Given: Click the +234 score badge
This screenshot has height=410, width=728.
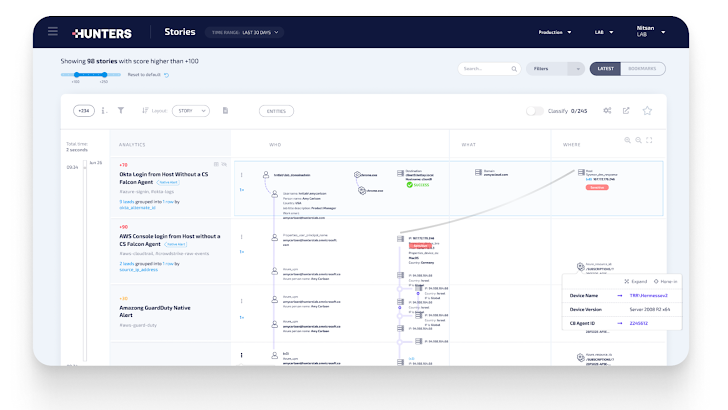Looking at the screenshot, I should [x=84, y=111].
